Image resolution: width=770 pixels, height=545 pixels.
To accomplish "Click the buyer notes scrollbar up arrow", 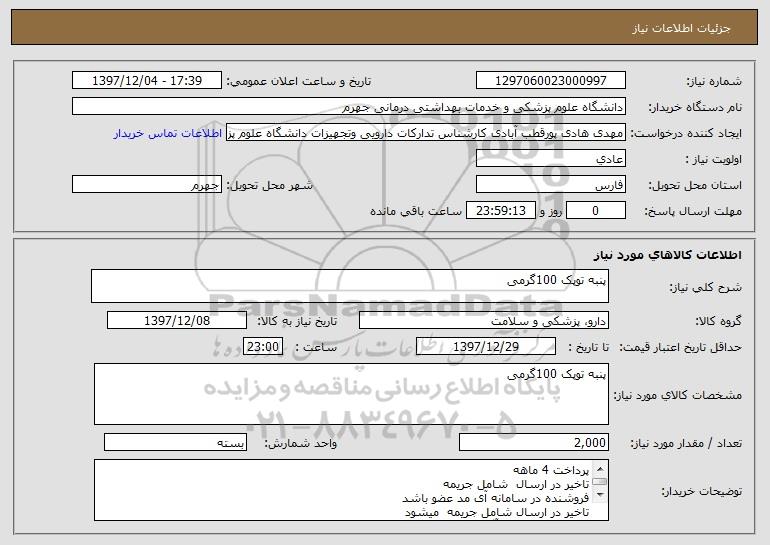I will (x=600, y=469).
